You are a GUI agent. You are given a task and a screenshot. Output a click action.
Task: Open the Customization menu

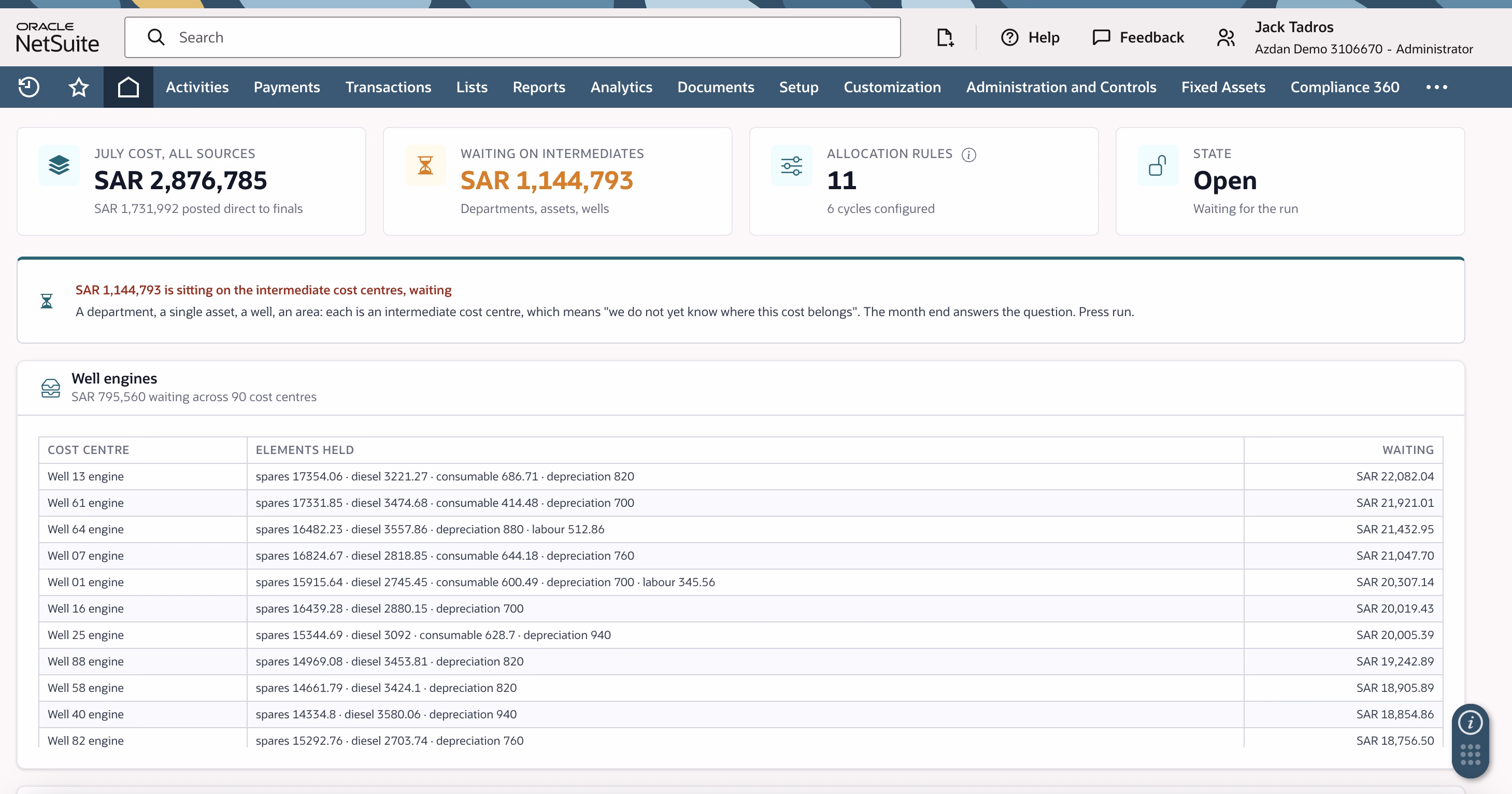tap(892, 87)
